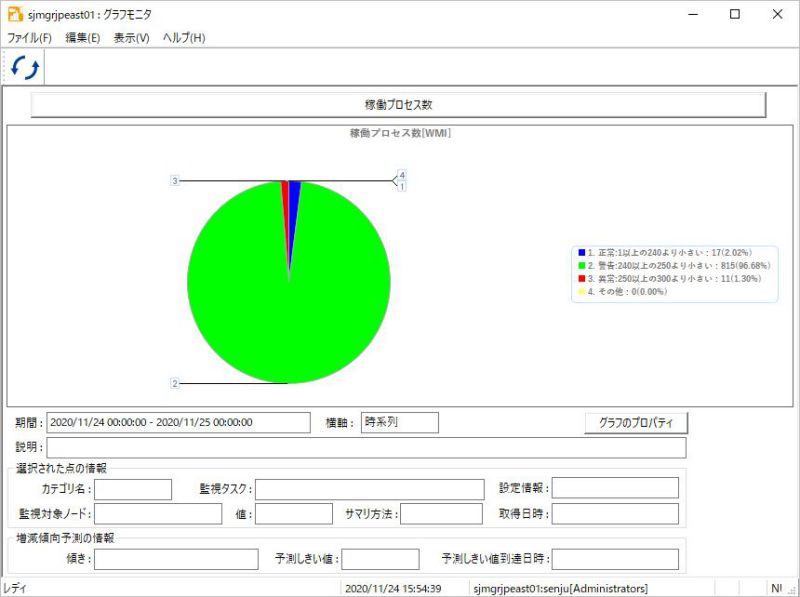Click the 予測しきい値到達日時 field
The height and width of the screenshot is (597, 800).
(615, 559)
